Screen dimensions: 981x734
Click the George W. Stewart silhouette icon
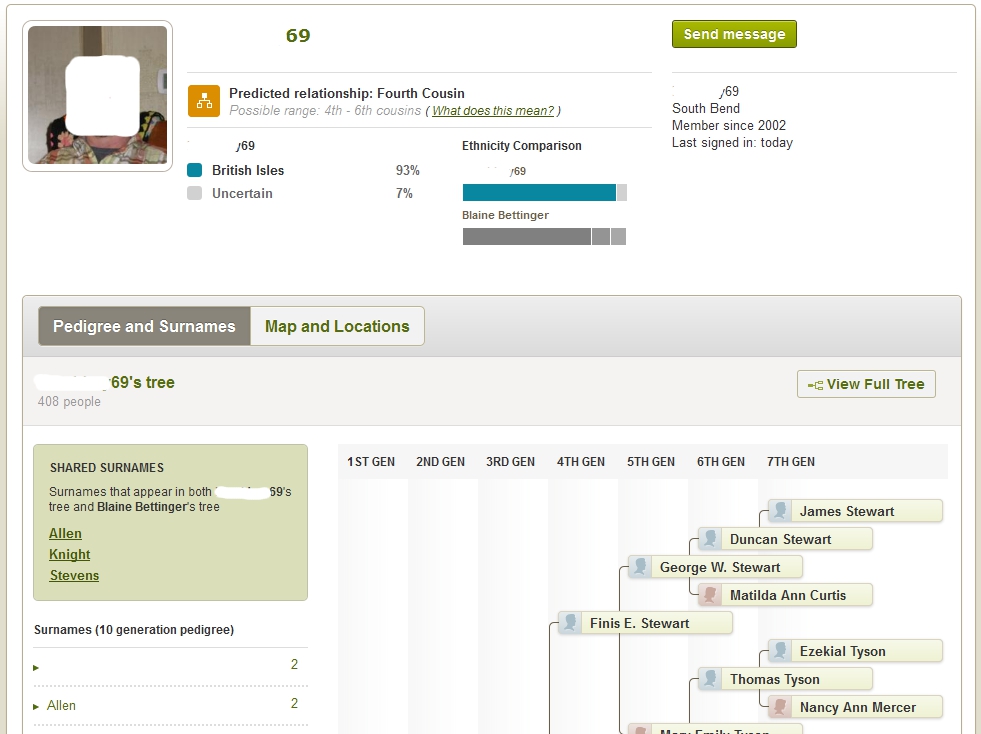(x=639, y=567)
